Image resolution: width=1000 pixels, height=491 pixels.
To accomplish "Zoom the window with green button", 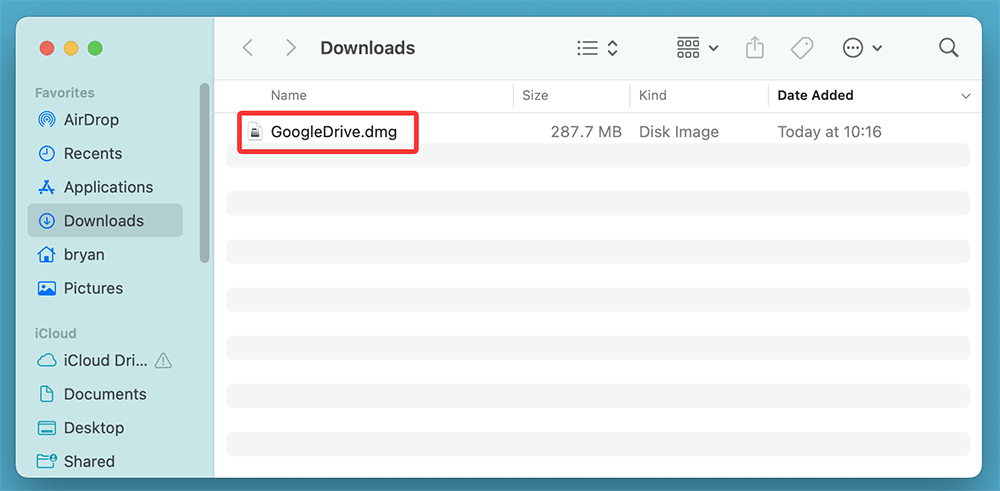I will click(x=95, y=48).
